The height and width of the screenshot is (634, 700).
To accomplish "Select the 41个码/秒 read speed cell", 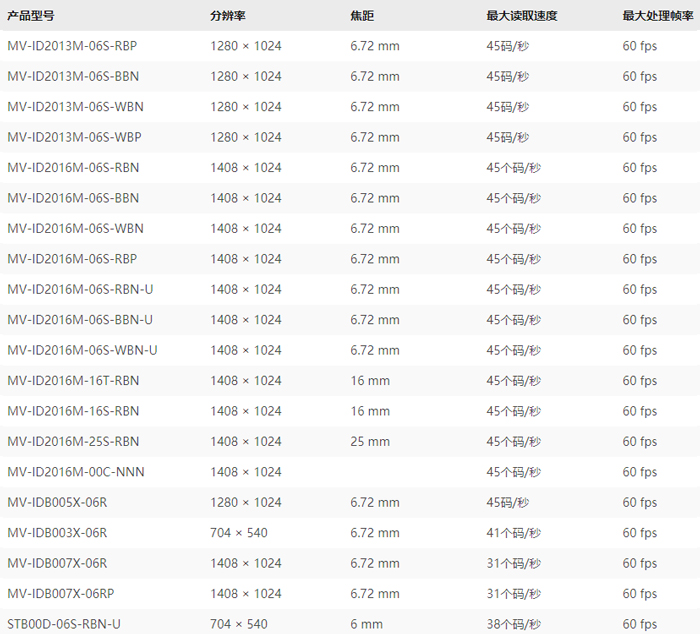I will click(x=513, y=533).
